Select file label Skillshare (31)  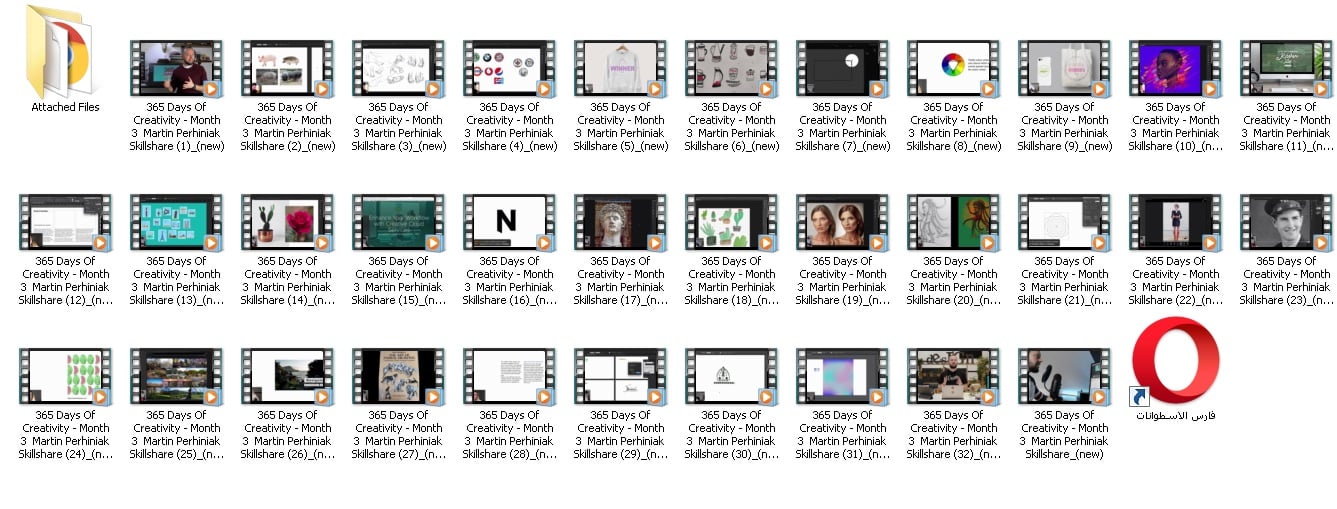843,434
